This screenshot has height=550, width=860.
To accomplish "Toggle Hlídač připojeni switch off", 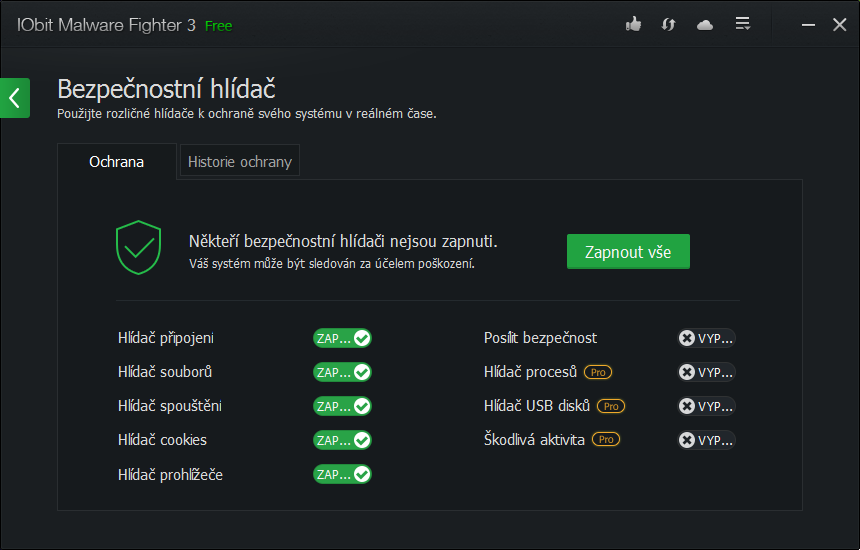I will pyautogui.click(x=342, y=338).
